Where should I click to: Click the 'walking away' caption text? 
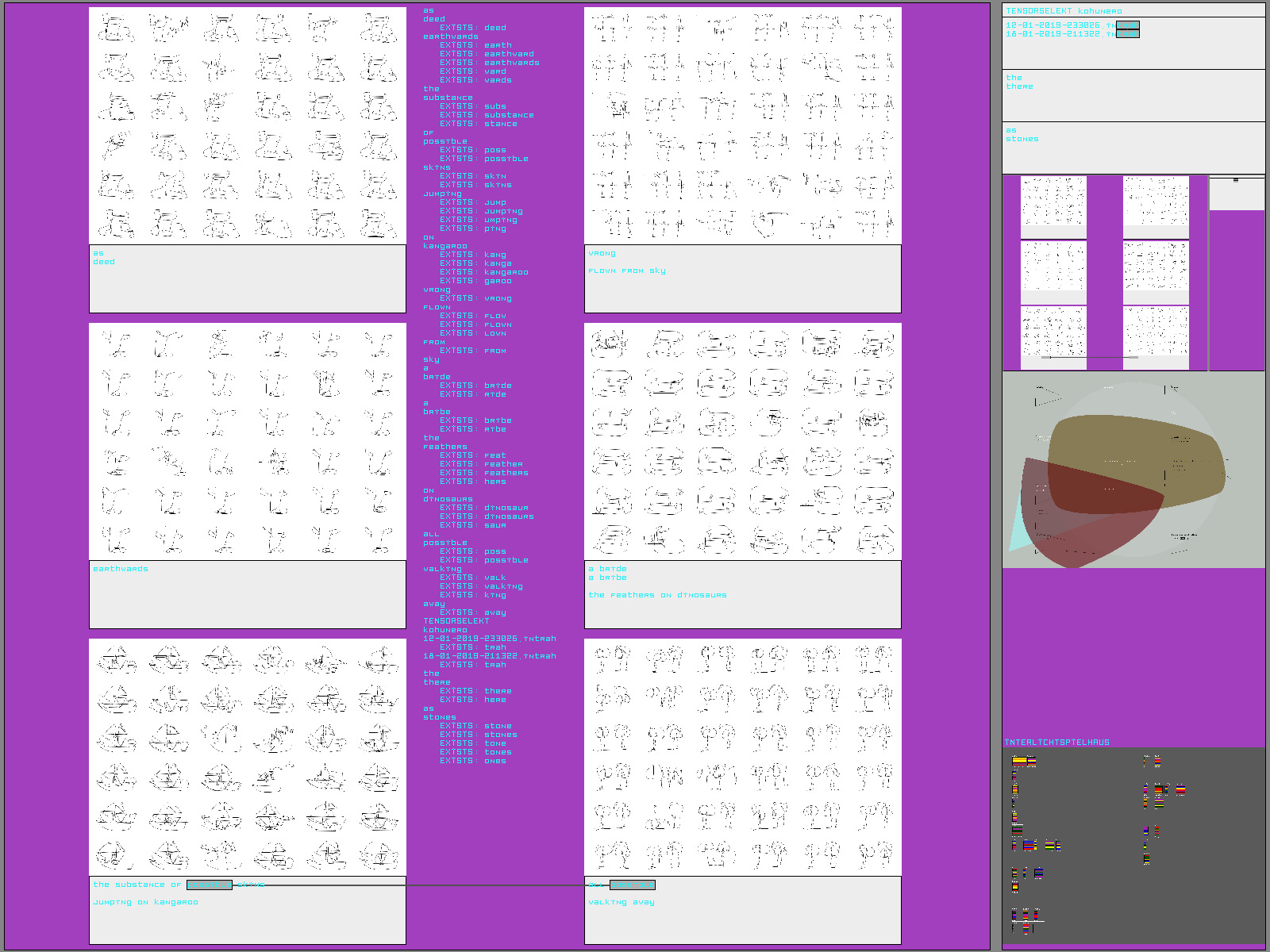(x=622, y=902)
